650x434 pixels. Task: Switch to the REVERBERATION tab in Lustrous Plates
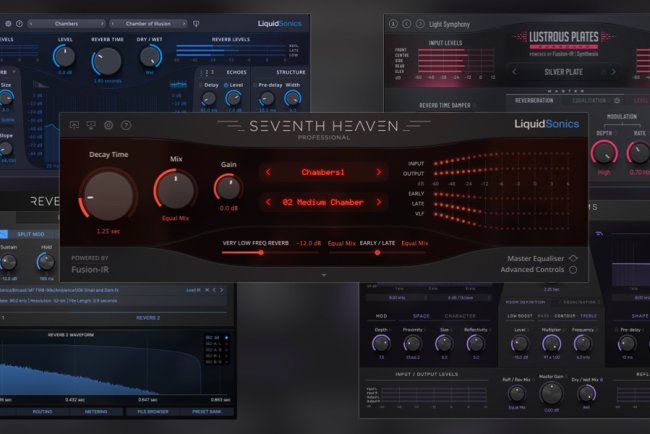(x=534, y=101)
